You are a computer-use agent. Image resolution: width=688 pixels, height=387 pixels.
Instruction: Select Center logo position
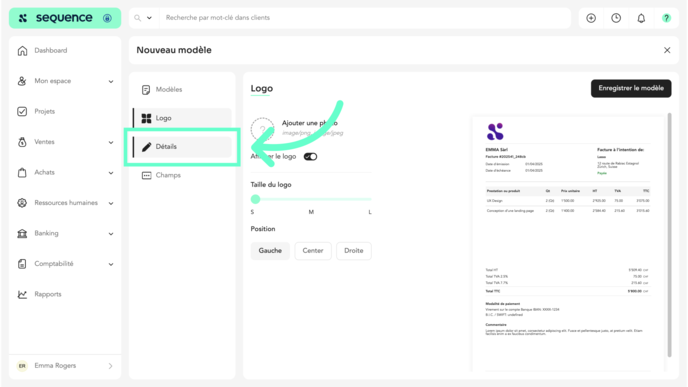click(x=313, y=251)
